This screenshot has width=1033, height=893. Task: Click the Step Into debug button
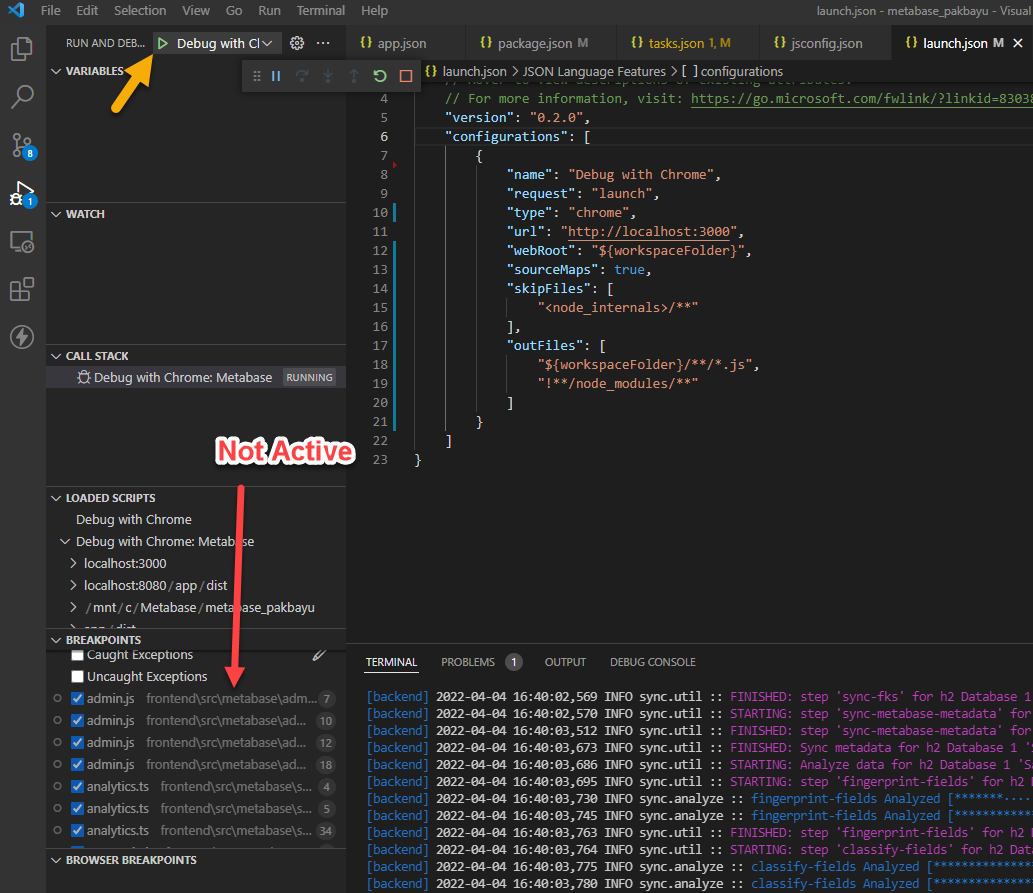(x=327, y=76)
